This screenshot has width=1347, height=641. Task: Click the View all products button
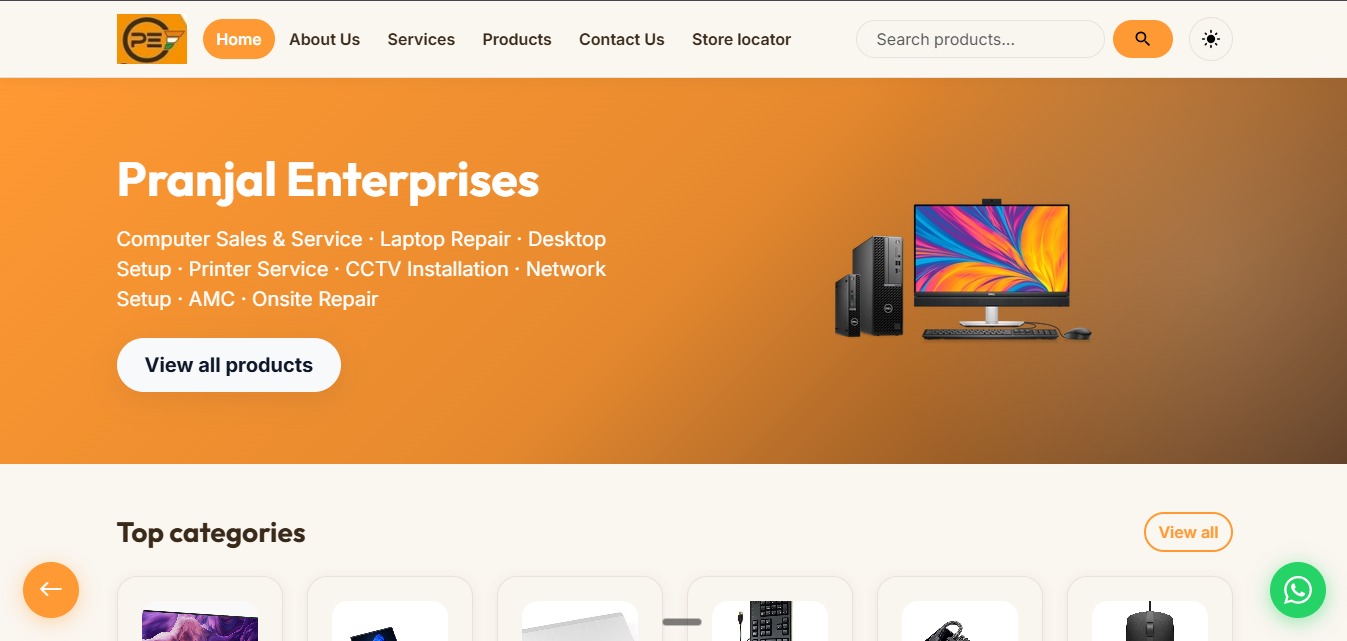(x=229, y=365)
